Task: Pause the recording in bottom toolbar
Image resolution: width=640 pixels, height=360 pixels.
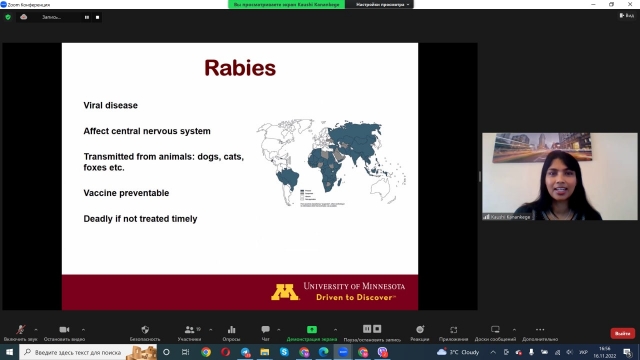Action: (x=367, y=329)
